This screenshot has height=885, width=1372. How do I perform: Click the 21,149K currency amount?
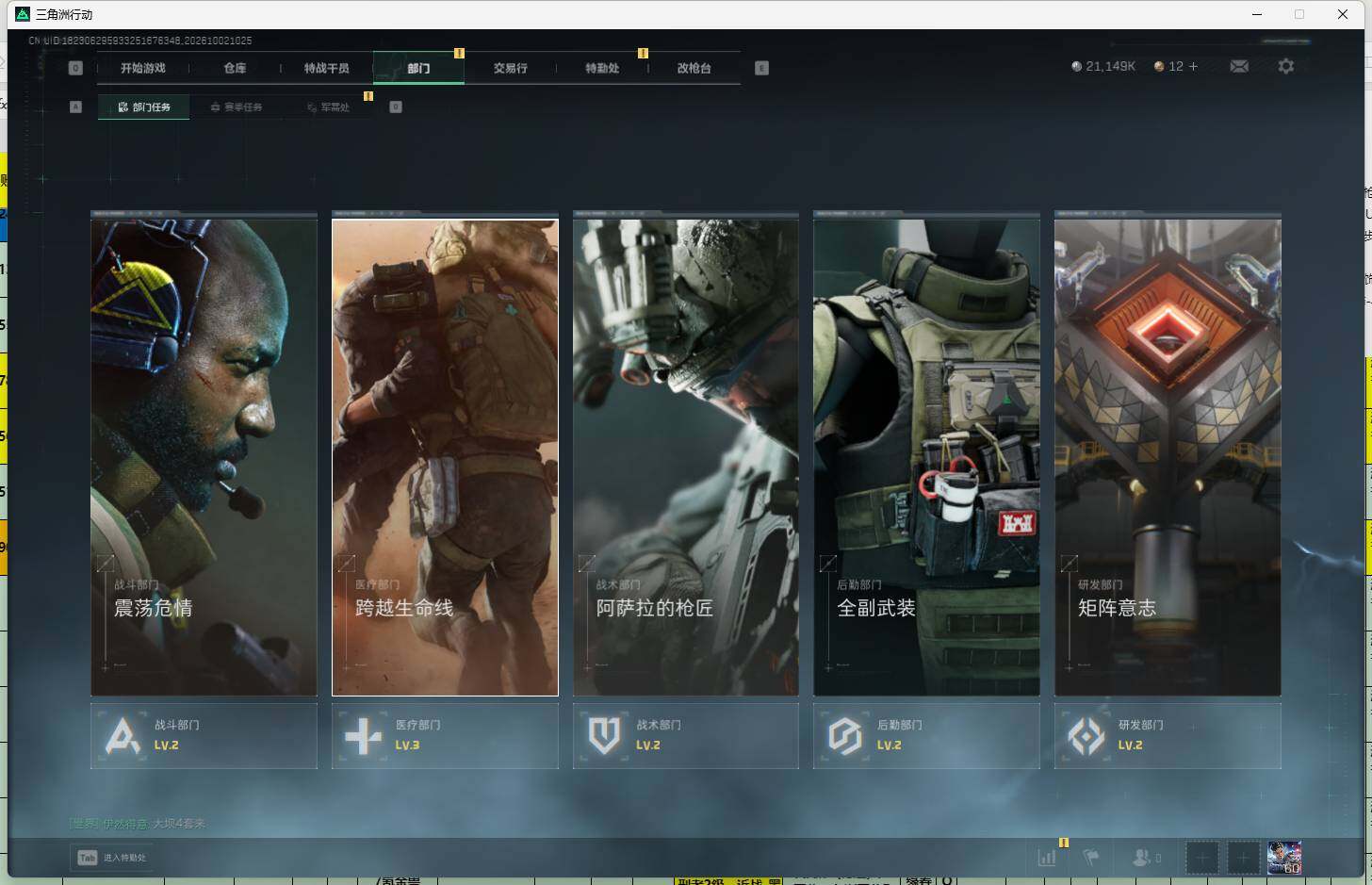pos(1110,66)
